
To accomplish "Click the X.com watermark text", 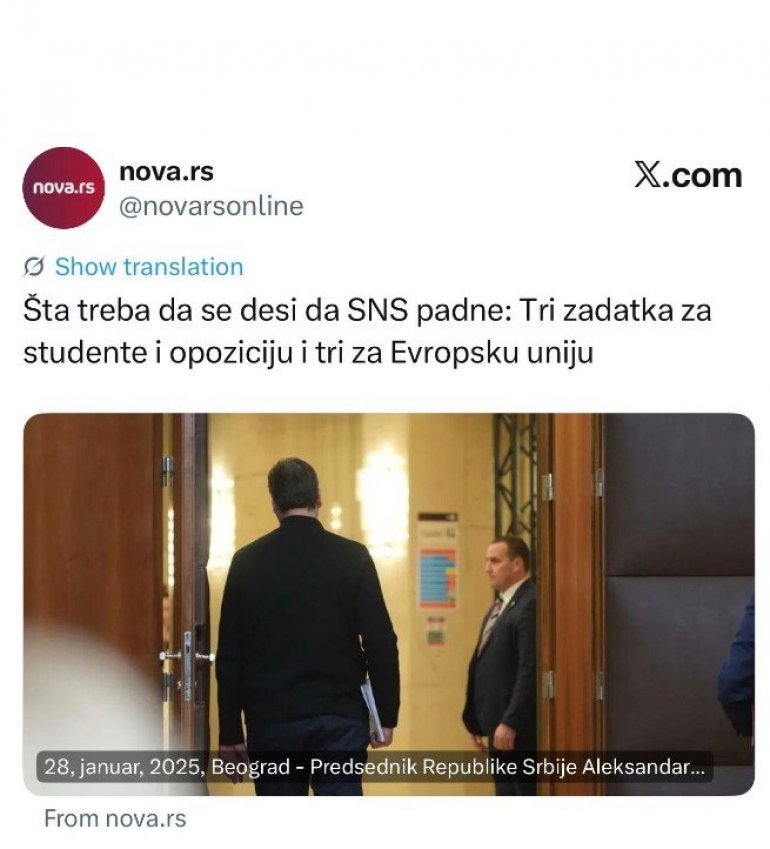I will click(688, 176).
